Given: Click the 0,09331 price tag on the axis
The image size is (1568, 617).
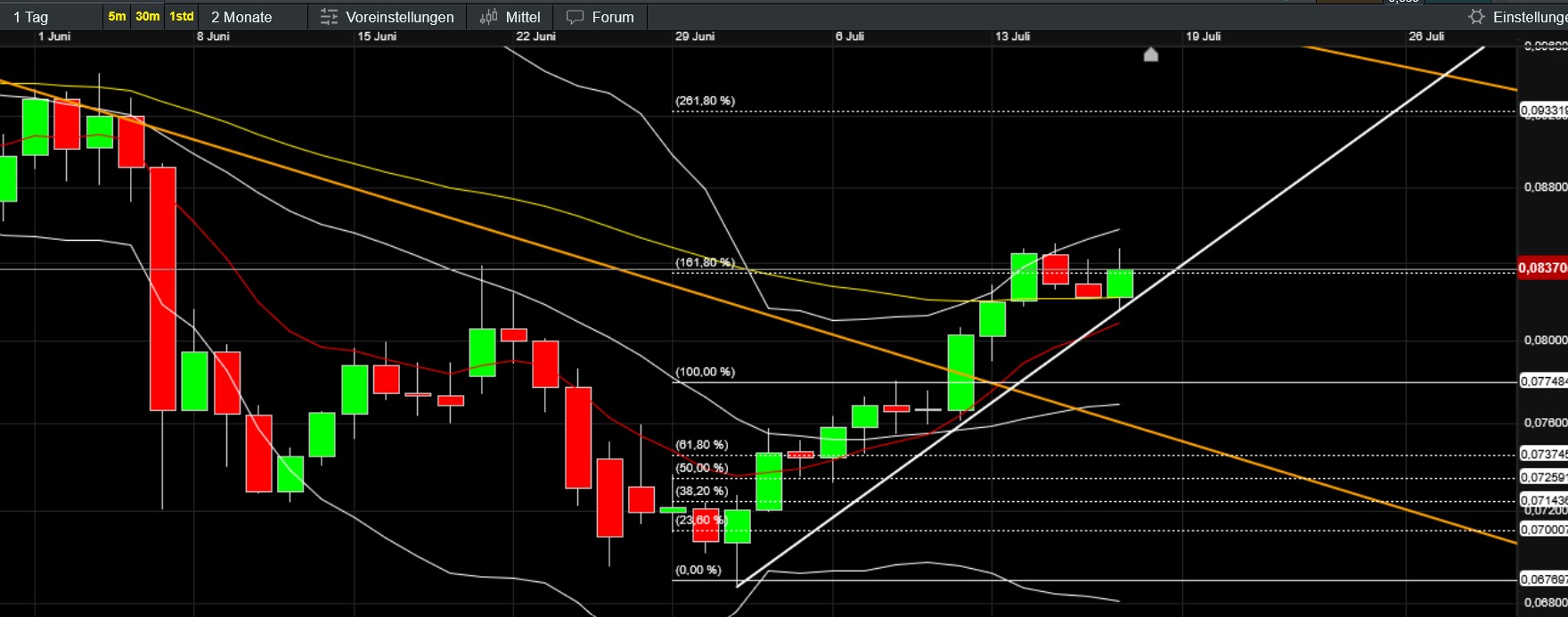Looking at the screenshot, I should point(1543,111).
